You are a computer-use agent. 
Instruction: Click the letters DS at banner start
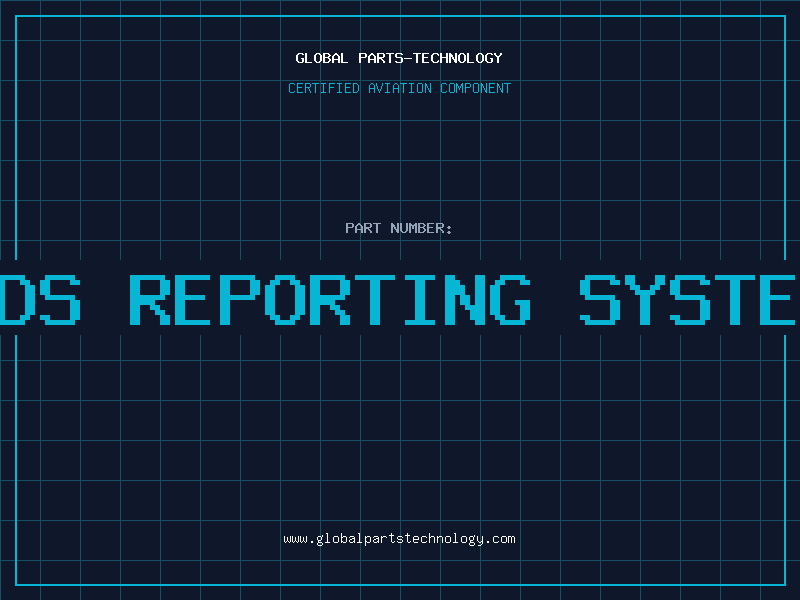[40, 298]
